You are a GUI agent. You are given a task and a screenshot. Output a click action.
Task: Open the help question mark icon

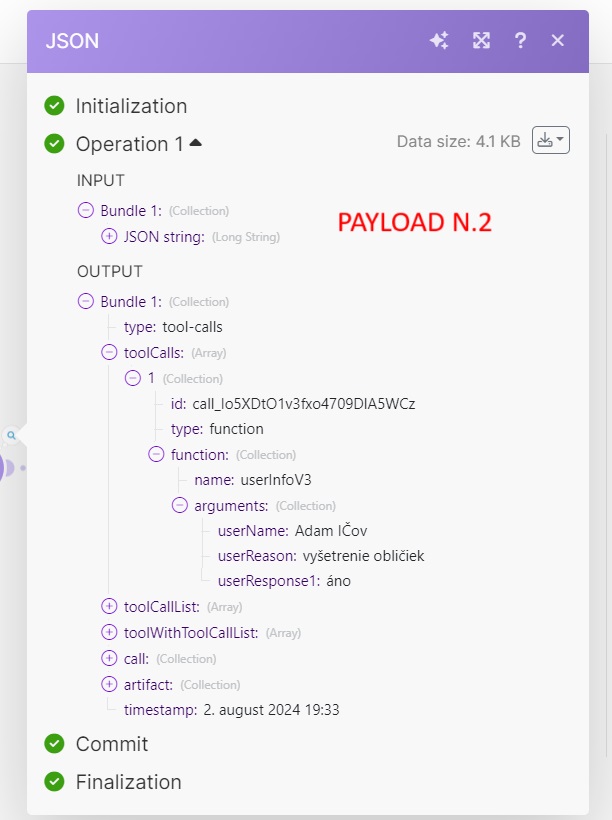tap(520, 40)
